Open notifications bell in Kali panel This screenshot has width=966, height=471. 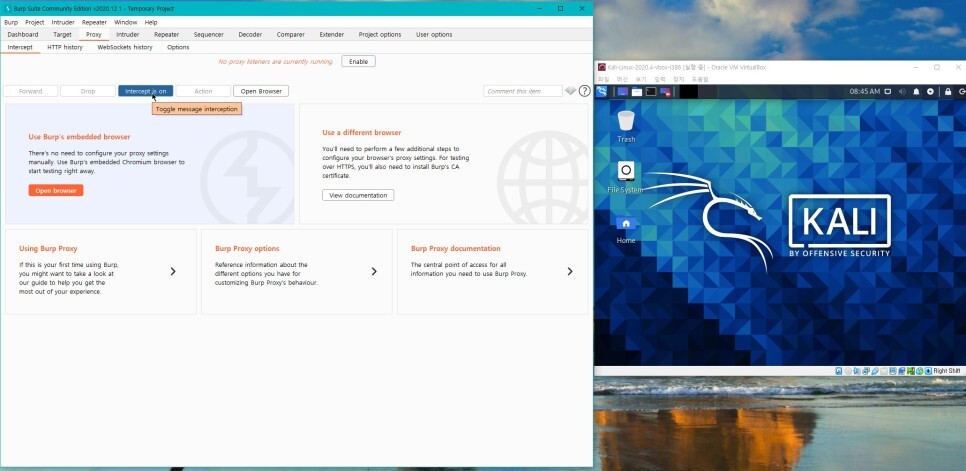point(916,91)
